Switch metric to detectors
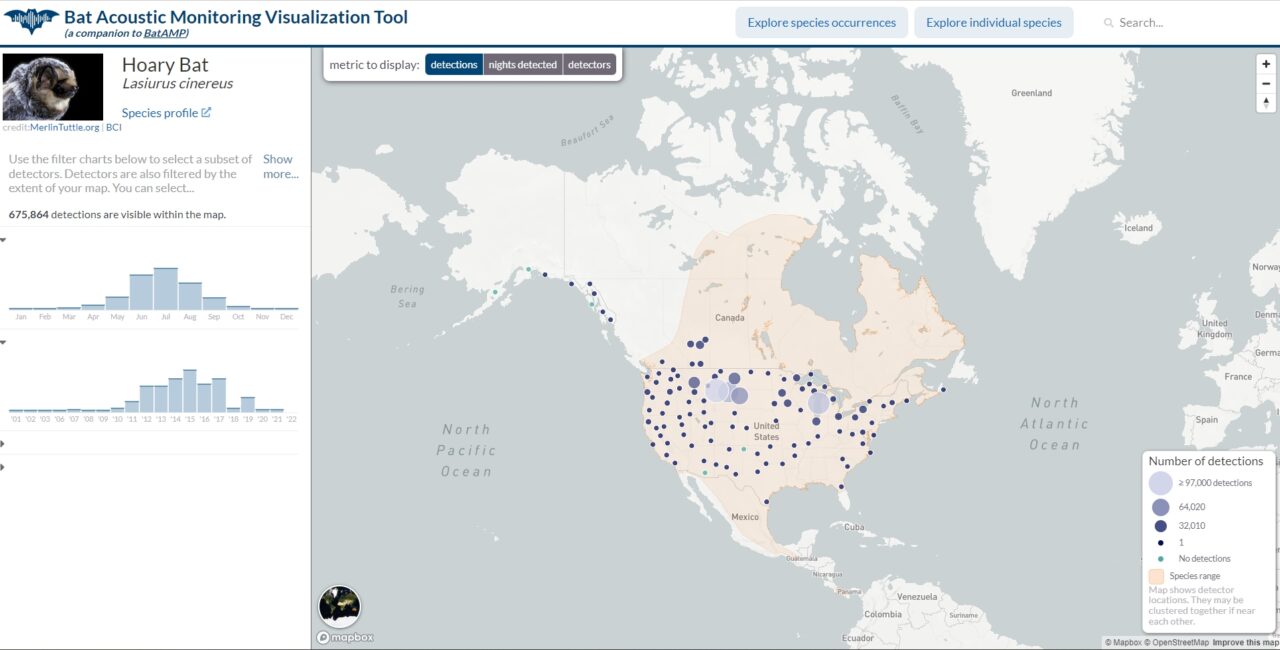This screenshot has height=650, width=1280. click(x=589, y=64)
